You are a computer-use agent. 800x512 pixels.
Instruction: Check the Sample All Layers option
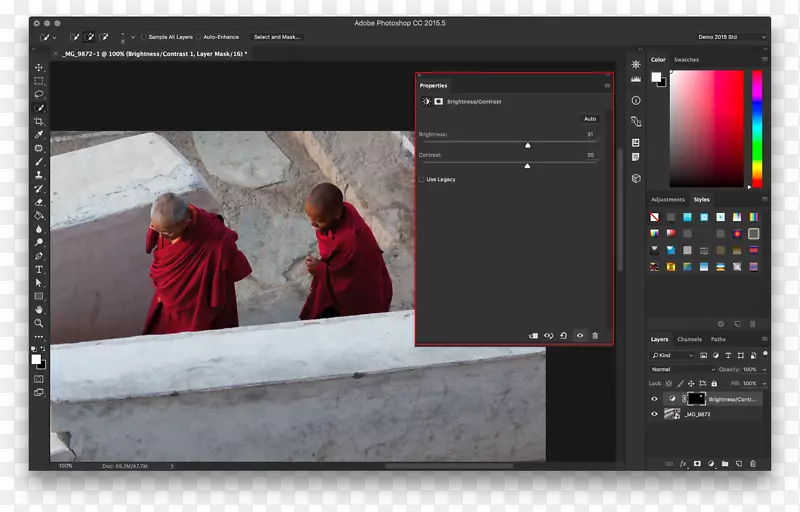click(143, 37)
